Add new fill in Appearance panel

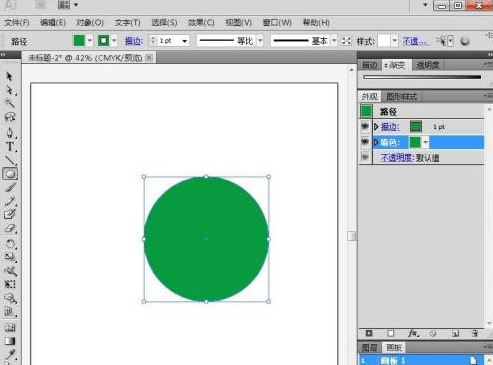390,333
